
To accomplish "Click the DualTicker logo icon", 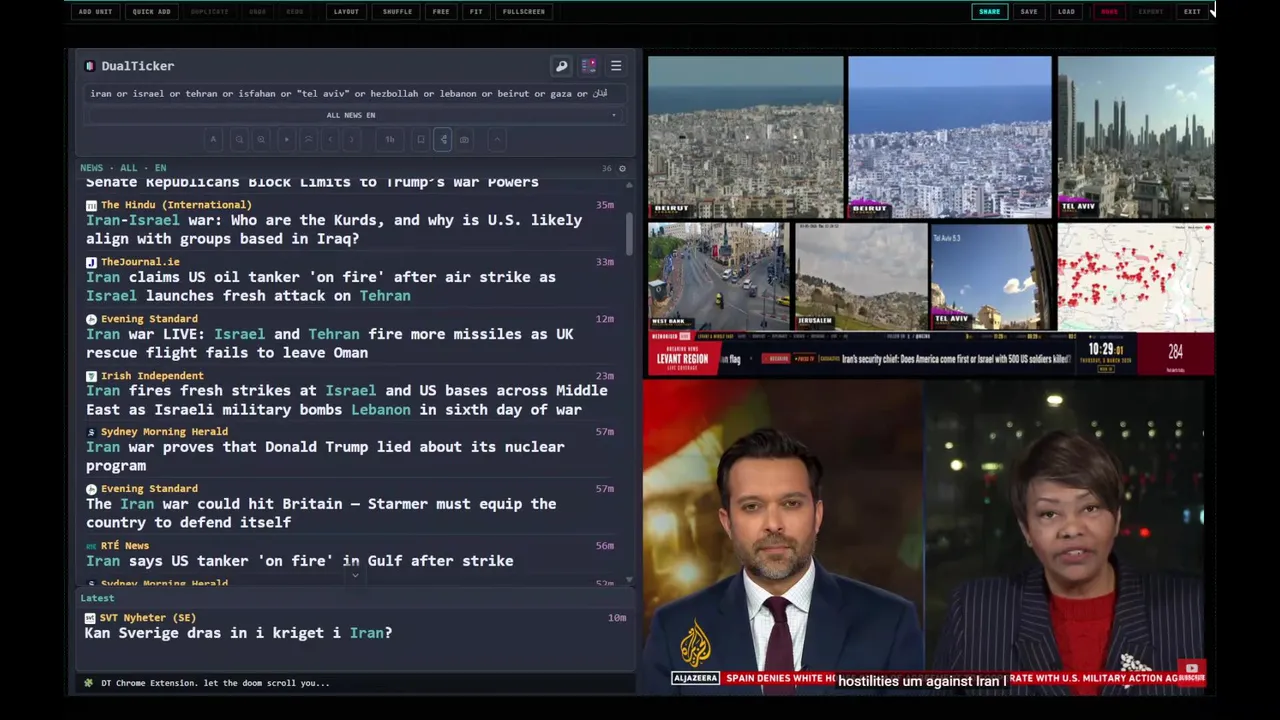I will [x=90, y=66].
